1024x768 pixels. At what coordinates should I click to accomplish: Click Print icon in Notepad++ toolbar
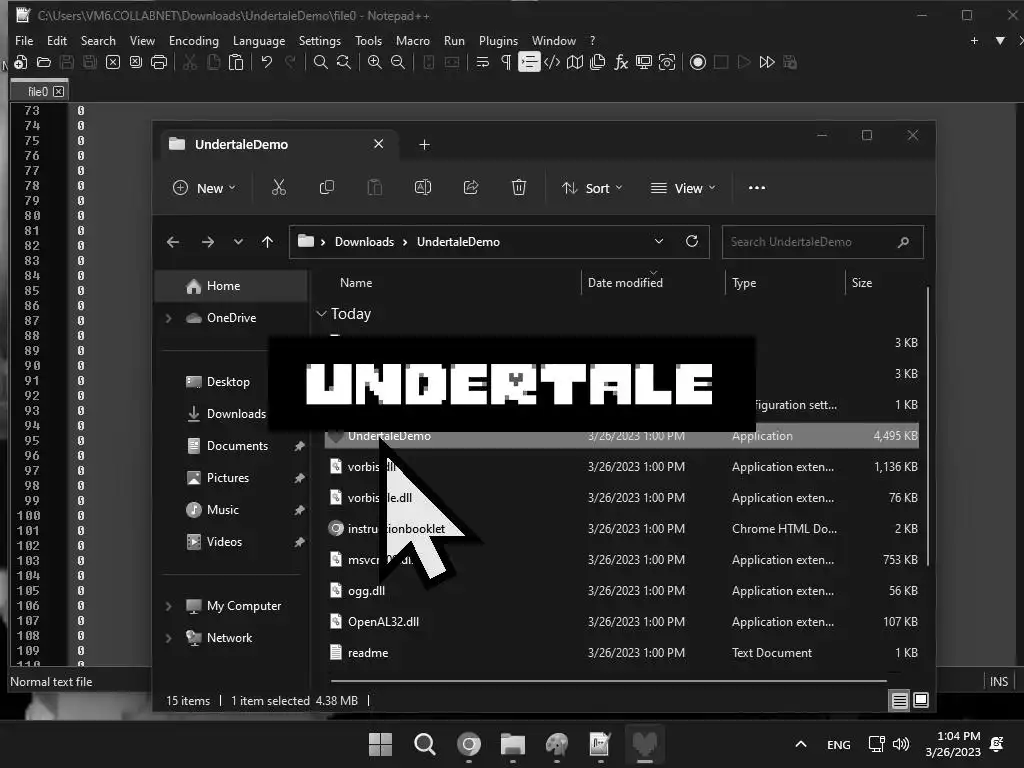(159, 63)
